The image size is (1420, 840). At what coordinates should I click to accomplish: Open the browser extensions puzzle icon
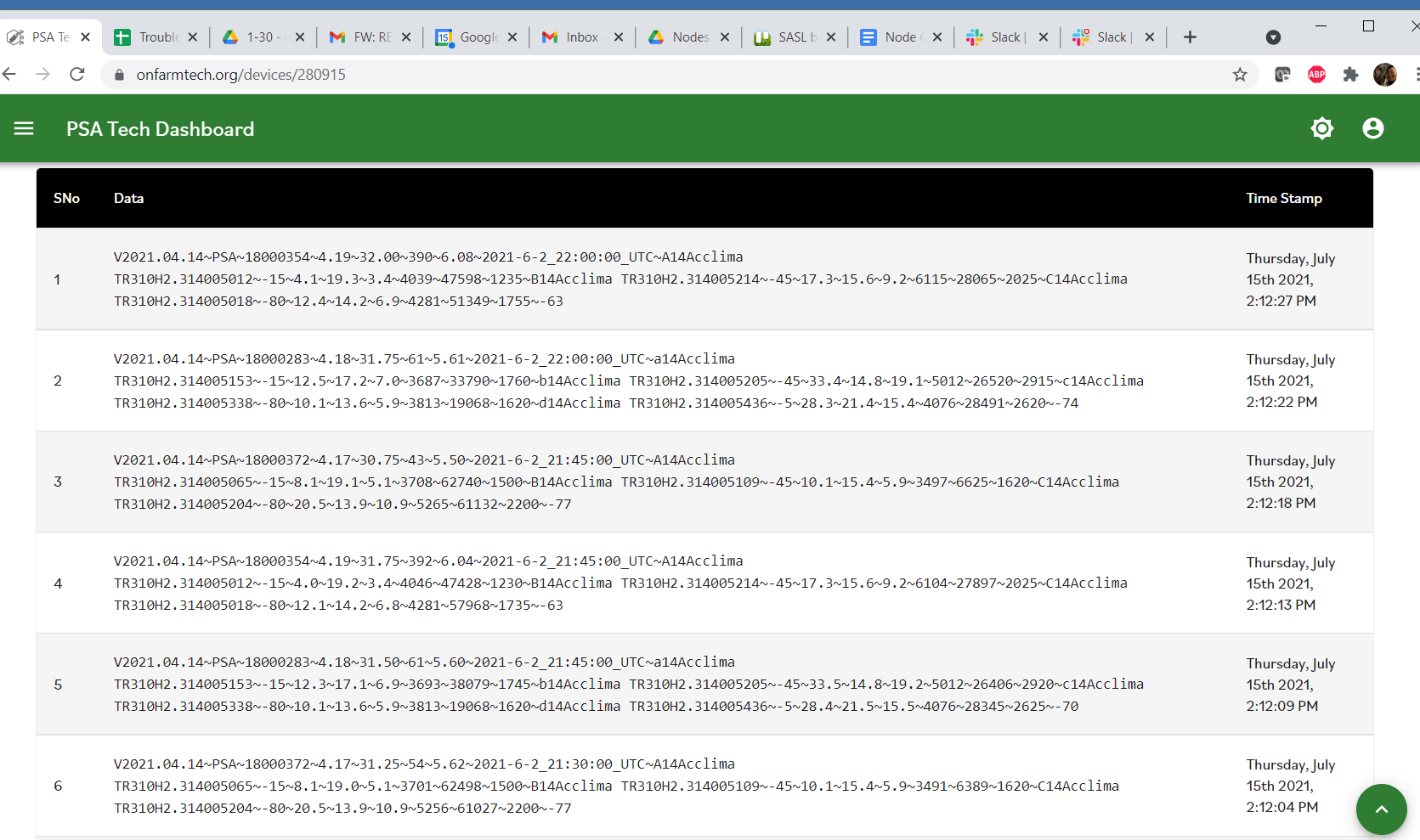(x=1350, y=75)
